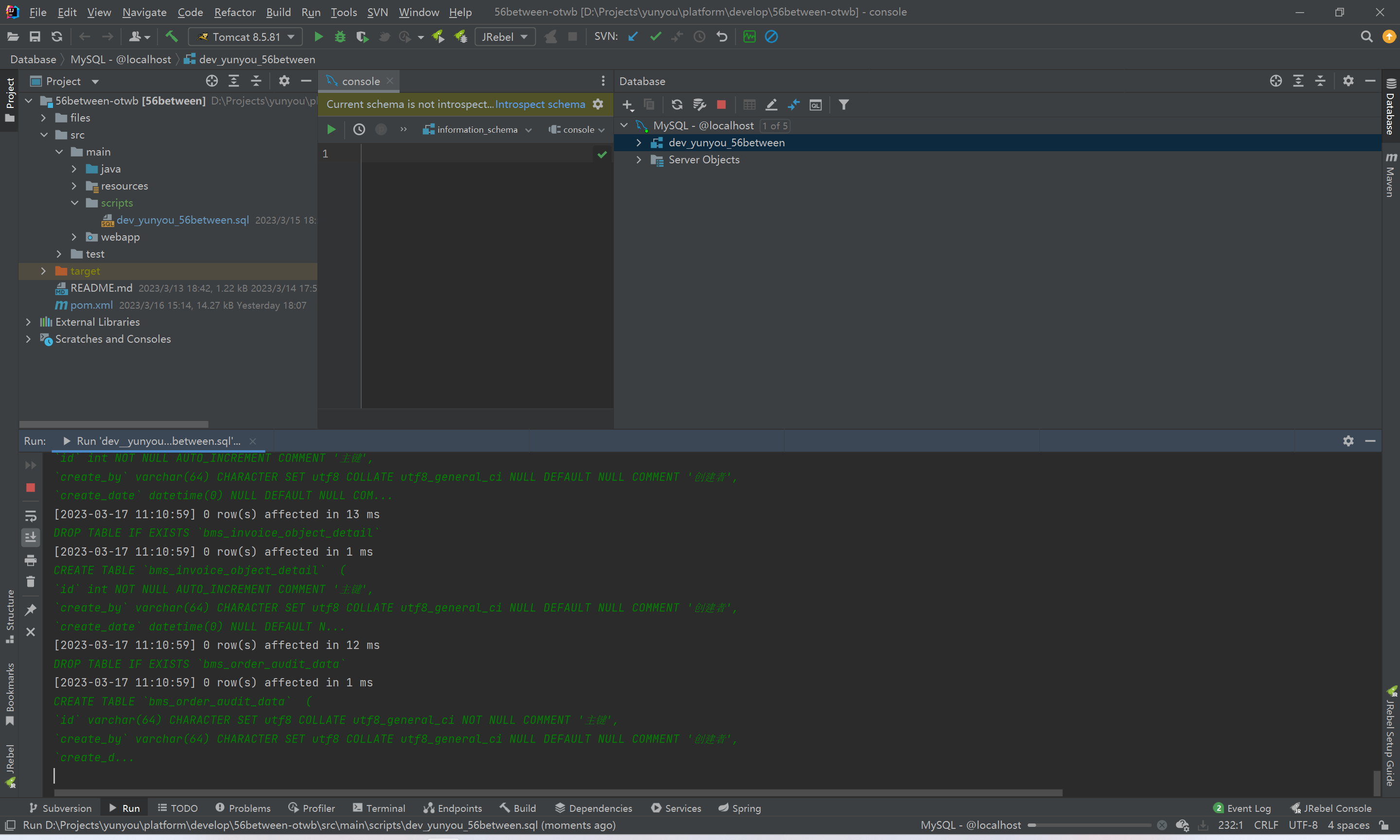The height and width of the screenshot is (840, 1400).
Task: Jump to query console arrow icon in Database toolbar
Action: (793, 105)
